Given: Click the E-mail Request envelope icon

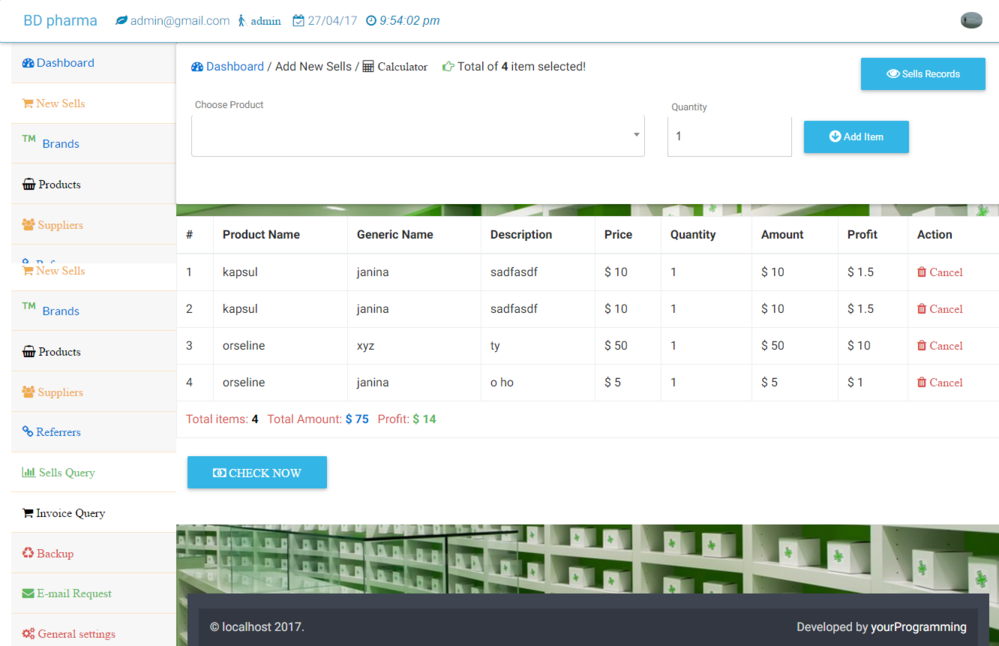Looking at the screenshot, I should click(x=28, y=594).
